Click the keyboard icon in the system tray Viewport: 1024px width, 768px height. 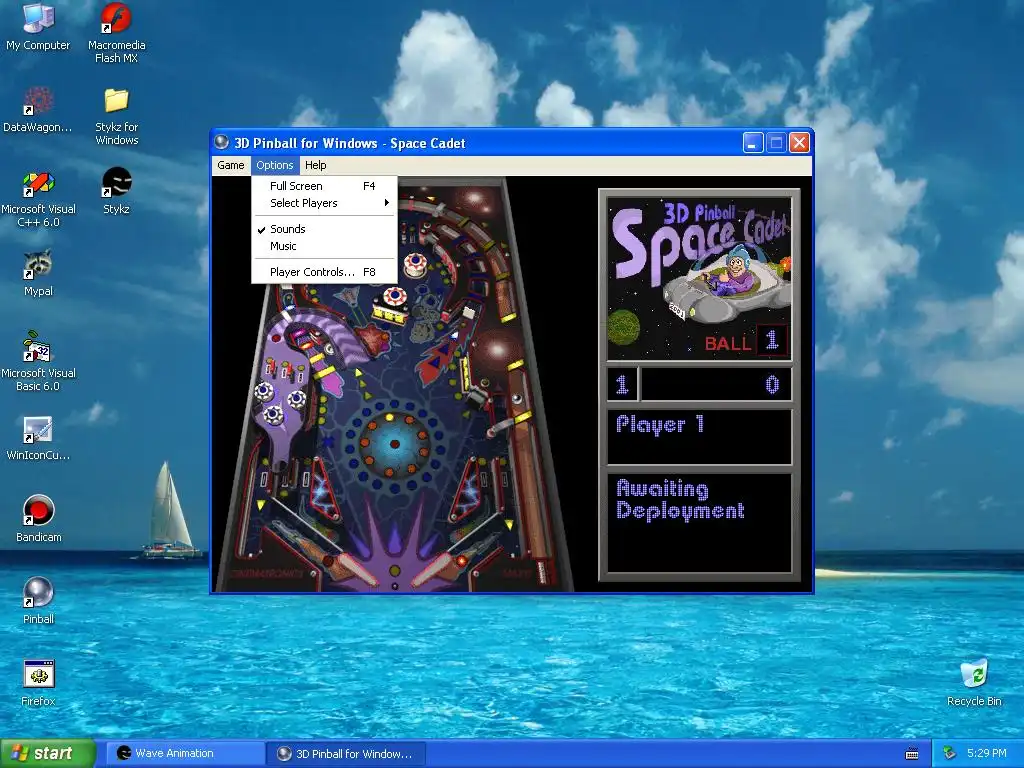(x=912, y=754)
